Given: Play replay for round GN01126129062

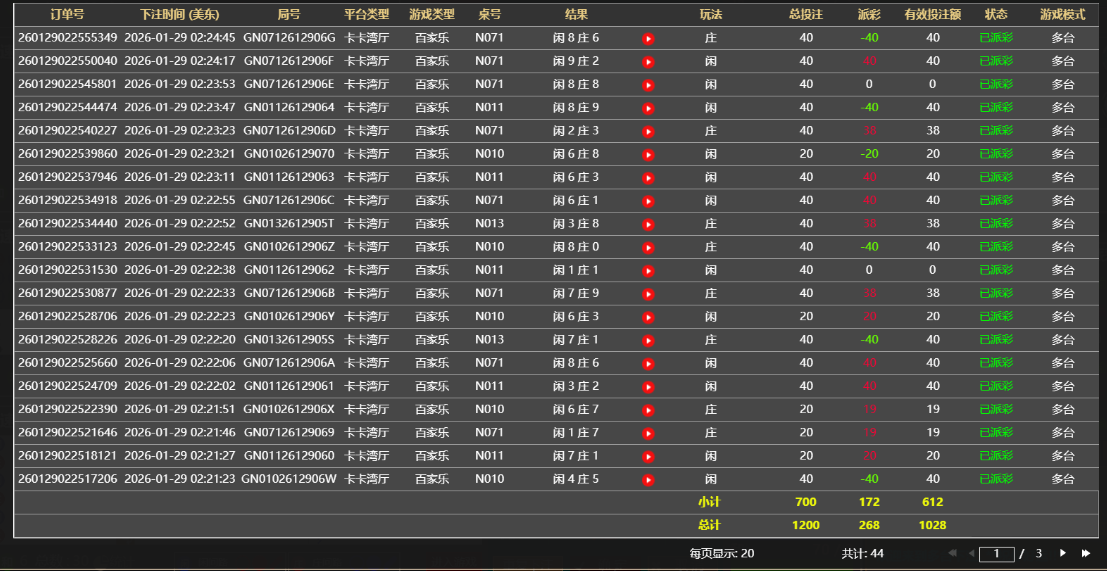Looking at the screenshot, I should click(x=648, y=271).
